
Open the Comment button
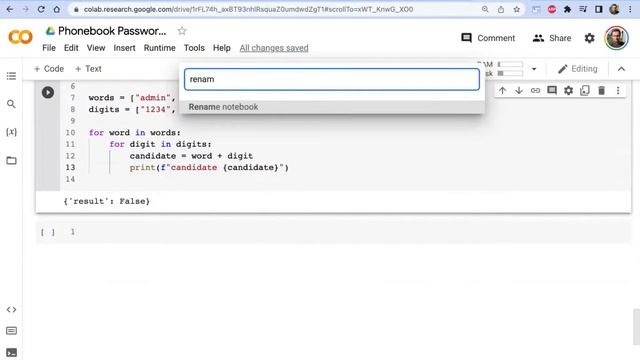tap(488, 38)
